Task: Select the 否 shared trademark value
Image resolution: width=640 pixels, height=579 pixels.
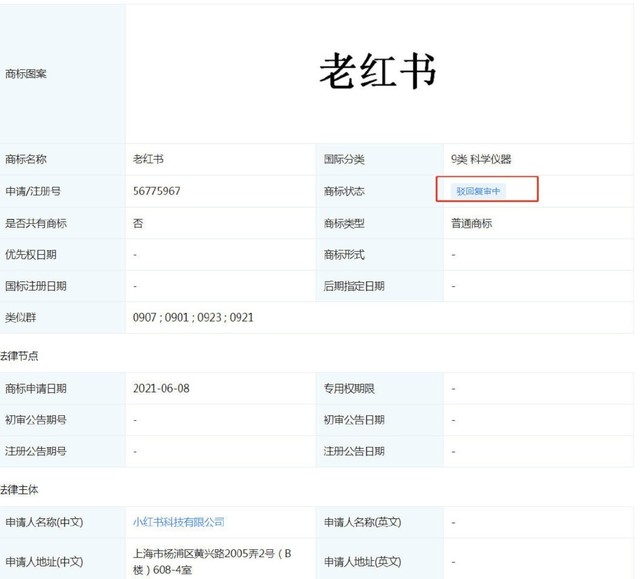Action: [x=138, y=223]
